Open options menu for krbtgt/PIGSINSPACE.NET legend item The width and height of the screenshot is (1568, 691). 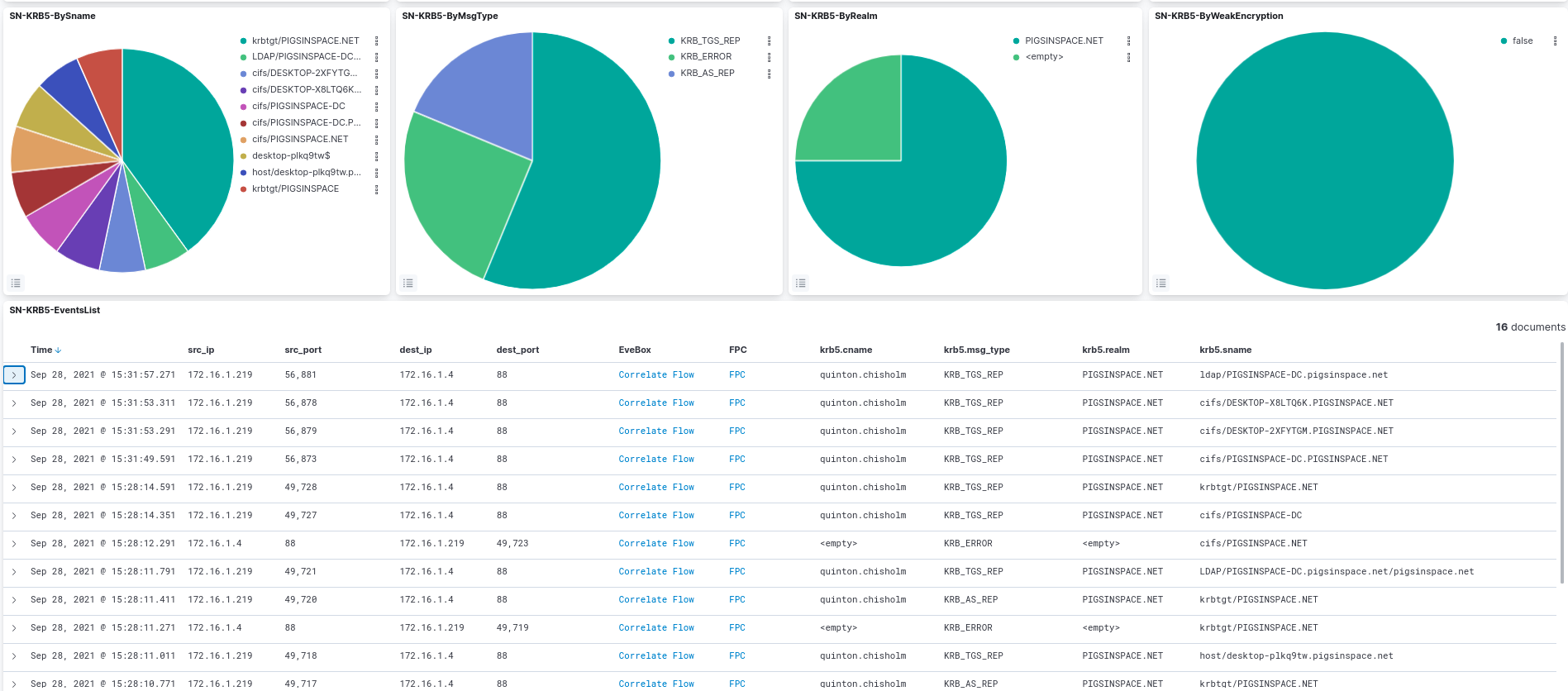[x=377, y=41]
